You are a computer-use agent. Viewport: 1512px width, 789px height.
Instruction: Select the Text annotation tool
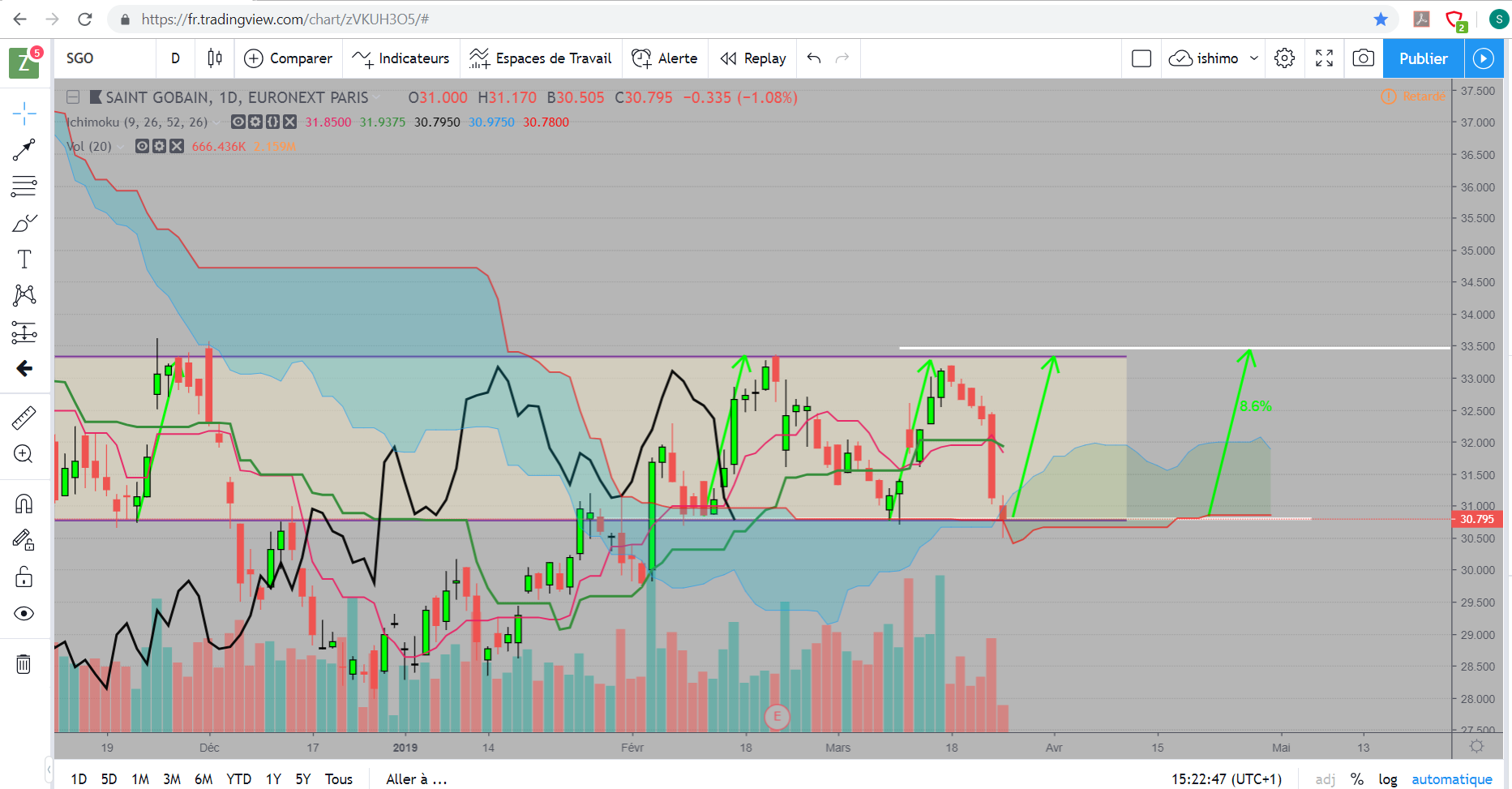[24, 259]
